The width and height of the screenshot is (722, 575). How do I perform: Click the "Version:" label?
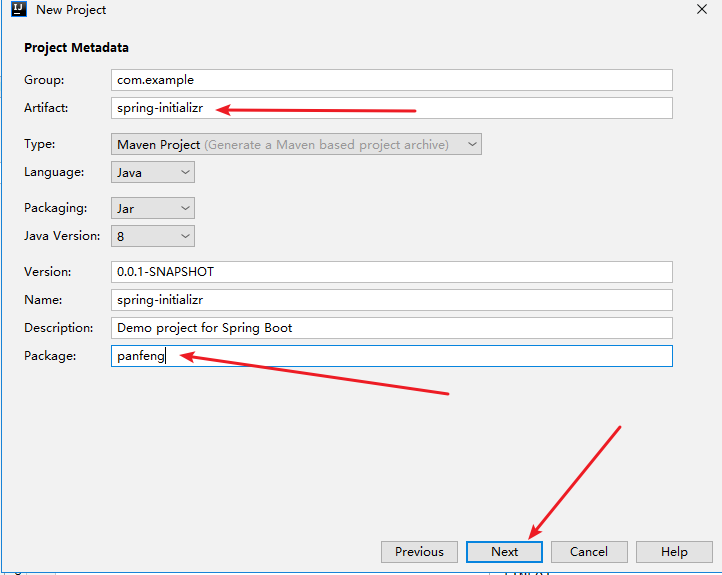pyautogui.click(x=47, y=272)
